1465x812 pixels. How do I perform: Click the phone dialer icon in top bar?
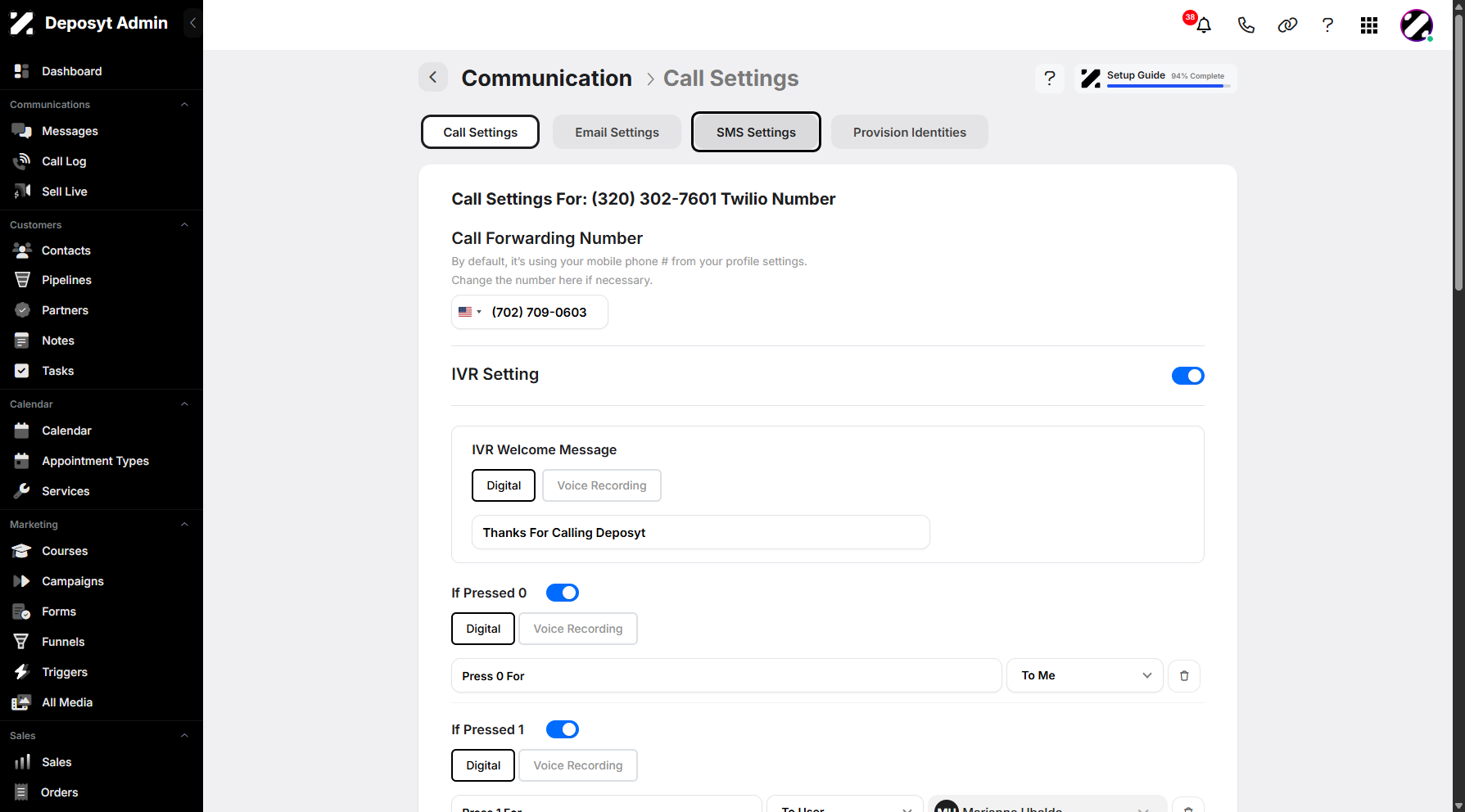[x=1246, y=25]
